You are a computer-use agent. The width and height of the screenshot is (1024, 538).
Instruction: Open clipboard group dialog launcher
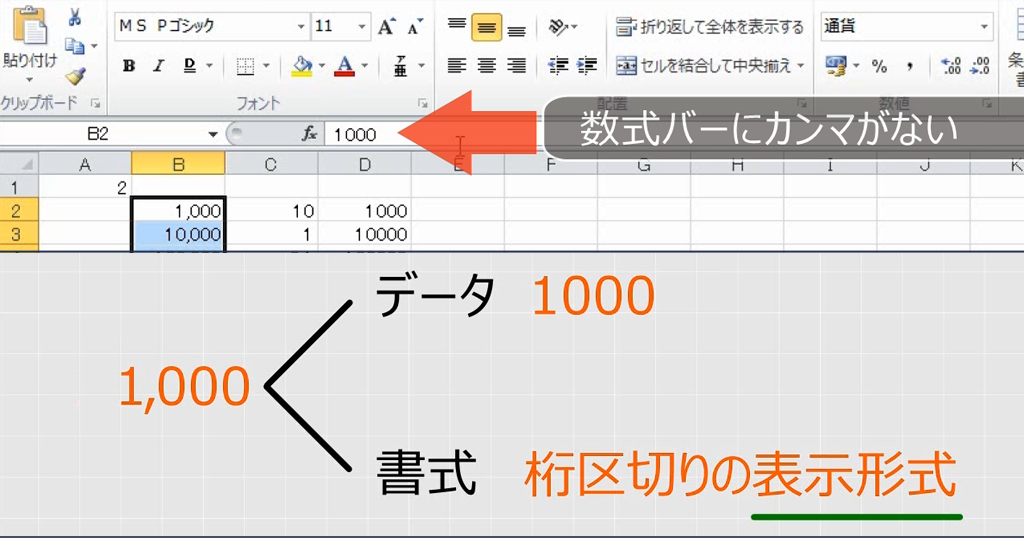[x=95, y=103]
